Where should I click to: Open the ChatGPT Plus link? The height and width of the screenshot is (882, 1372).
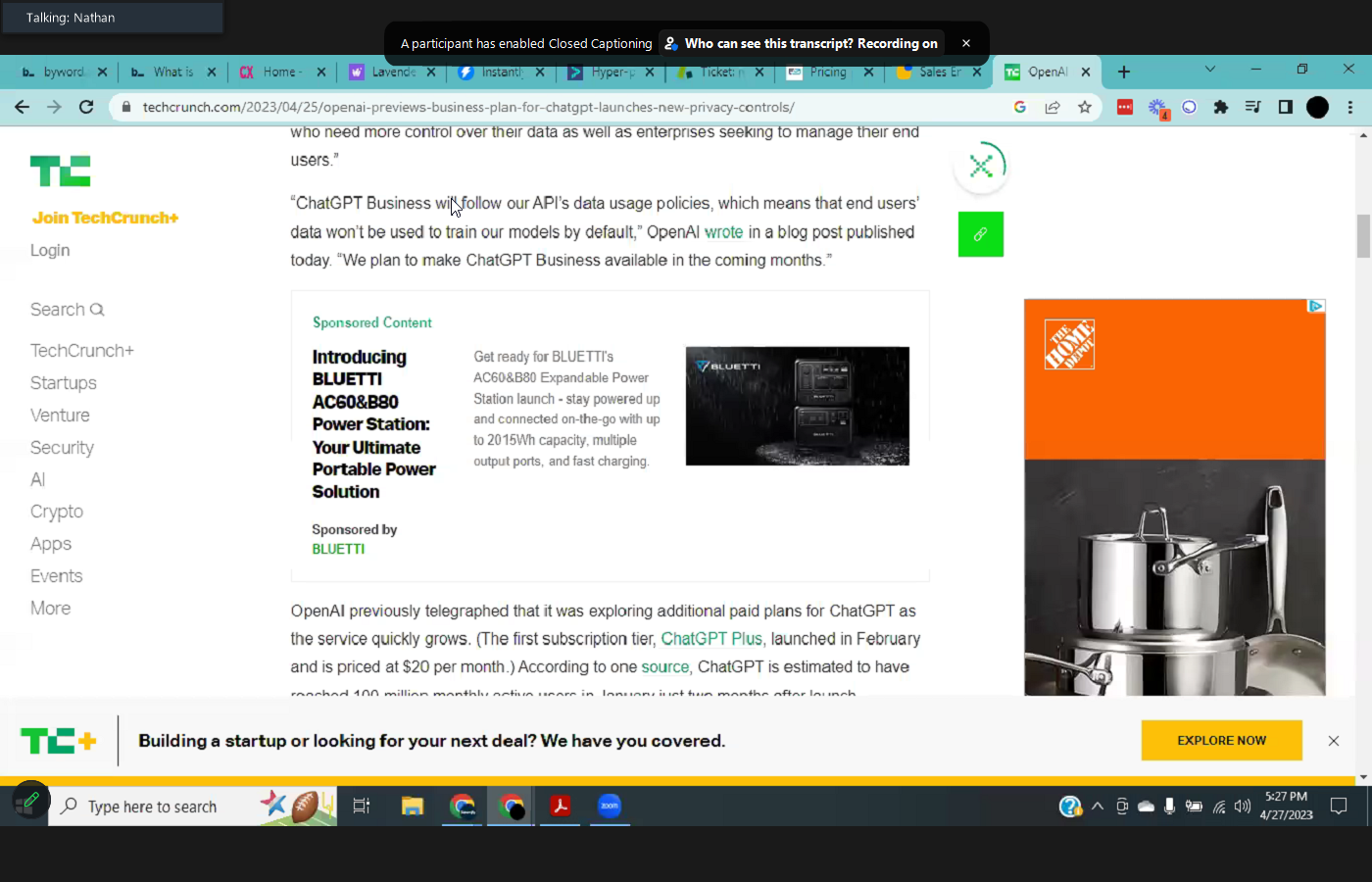coord(710,639)
